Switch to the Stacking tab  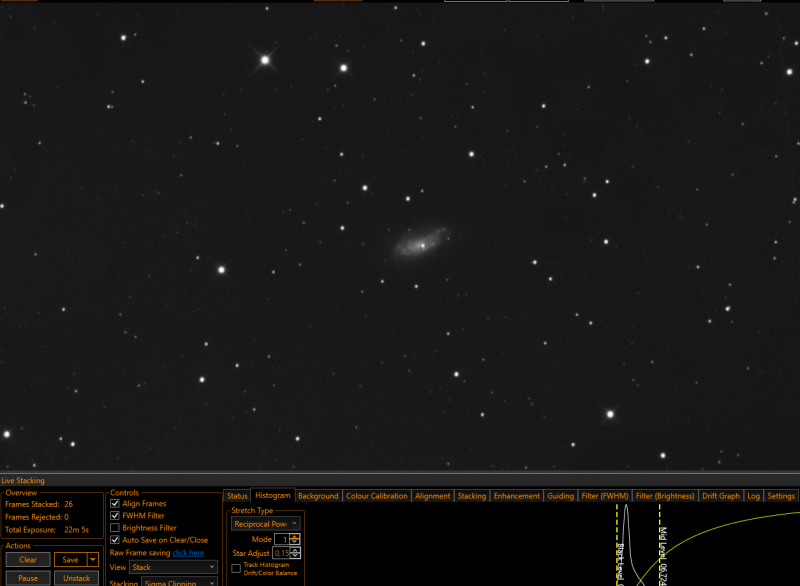(x=471, y=496)
